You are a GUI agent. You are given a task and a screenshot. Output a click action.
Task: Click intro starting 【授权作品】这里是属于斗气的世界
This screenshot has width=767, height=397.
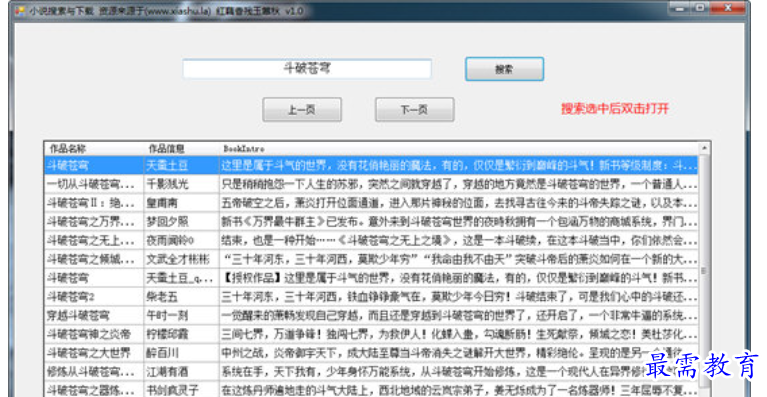[459, 278]
